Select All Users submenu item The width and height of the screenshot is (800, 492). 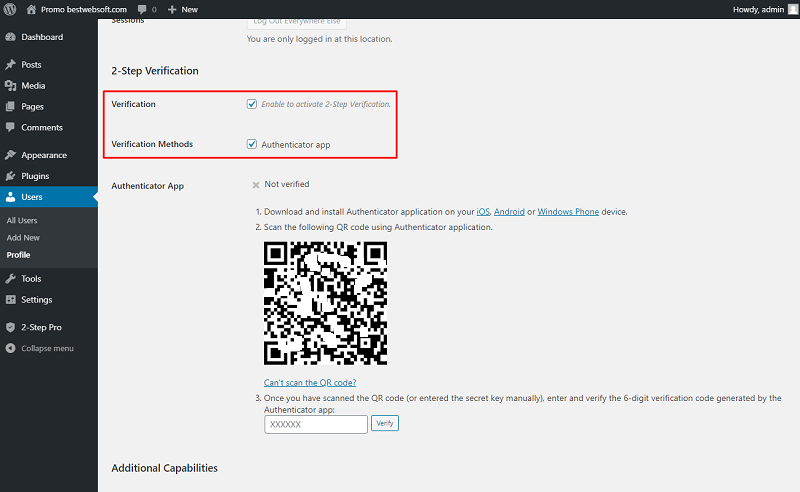(22, 220)
